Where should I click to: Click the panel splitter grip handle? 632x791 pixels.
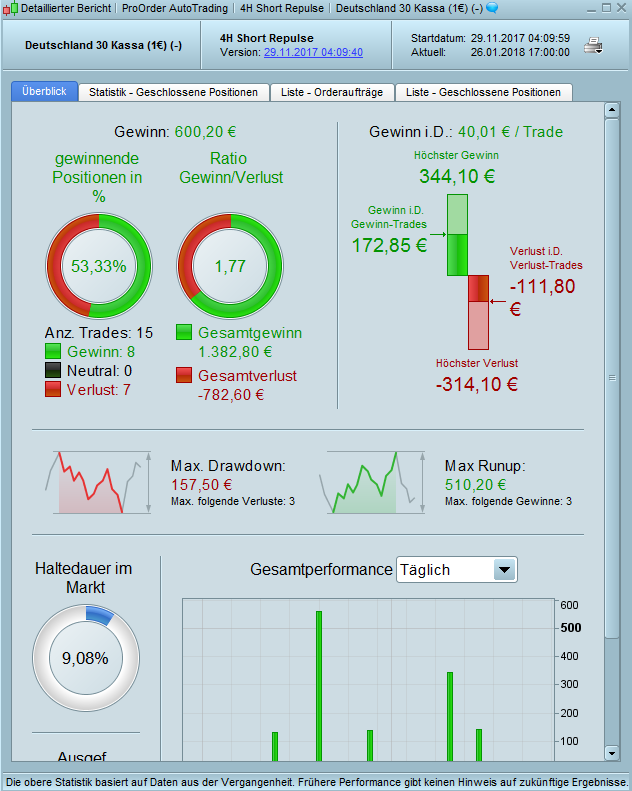(612, 378)
